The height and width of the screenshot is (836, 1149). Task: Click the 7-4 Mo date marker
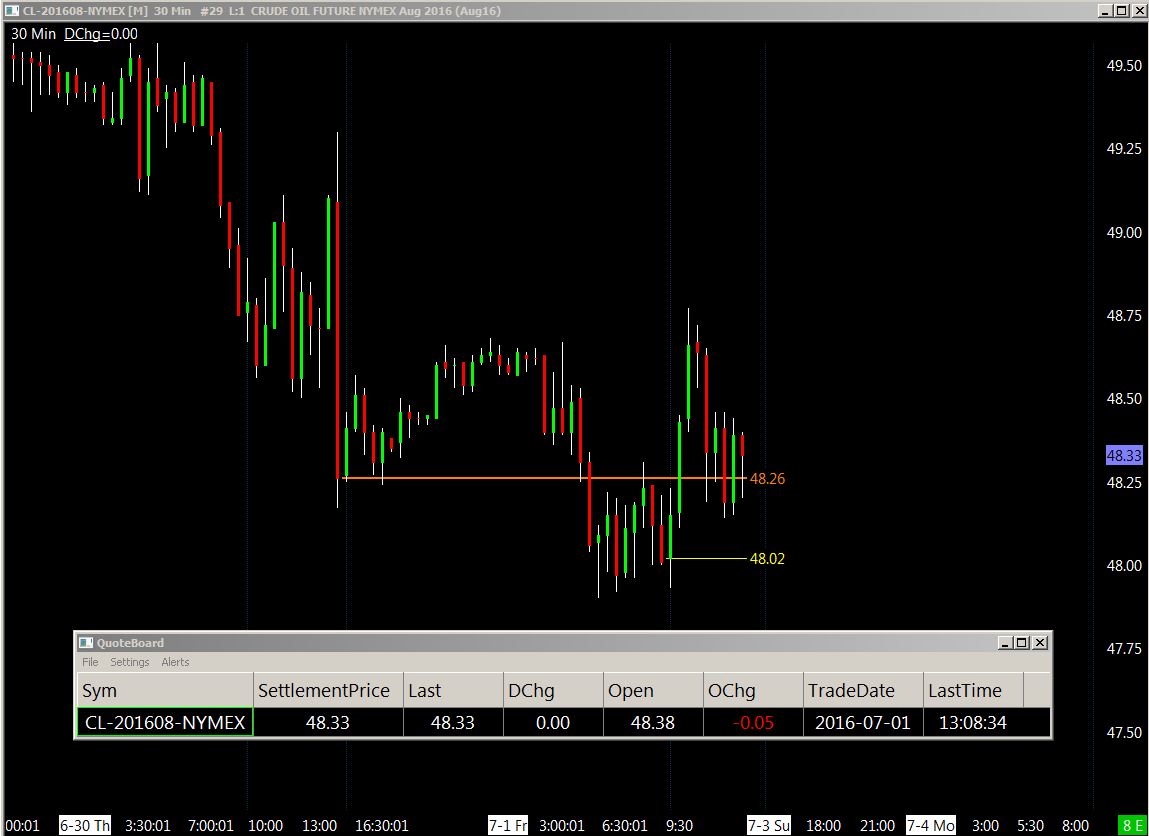[x=931, y=826]
